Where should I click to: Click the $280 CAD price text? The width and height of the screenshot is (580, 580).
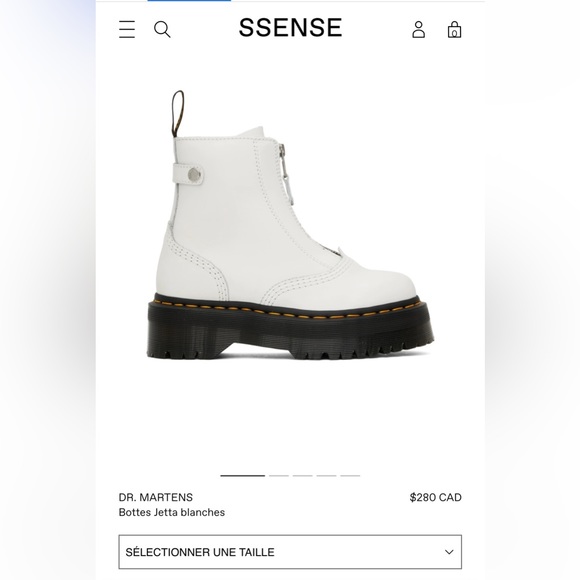click(435, 497)
